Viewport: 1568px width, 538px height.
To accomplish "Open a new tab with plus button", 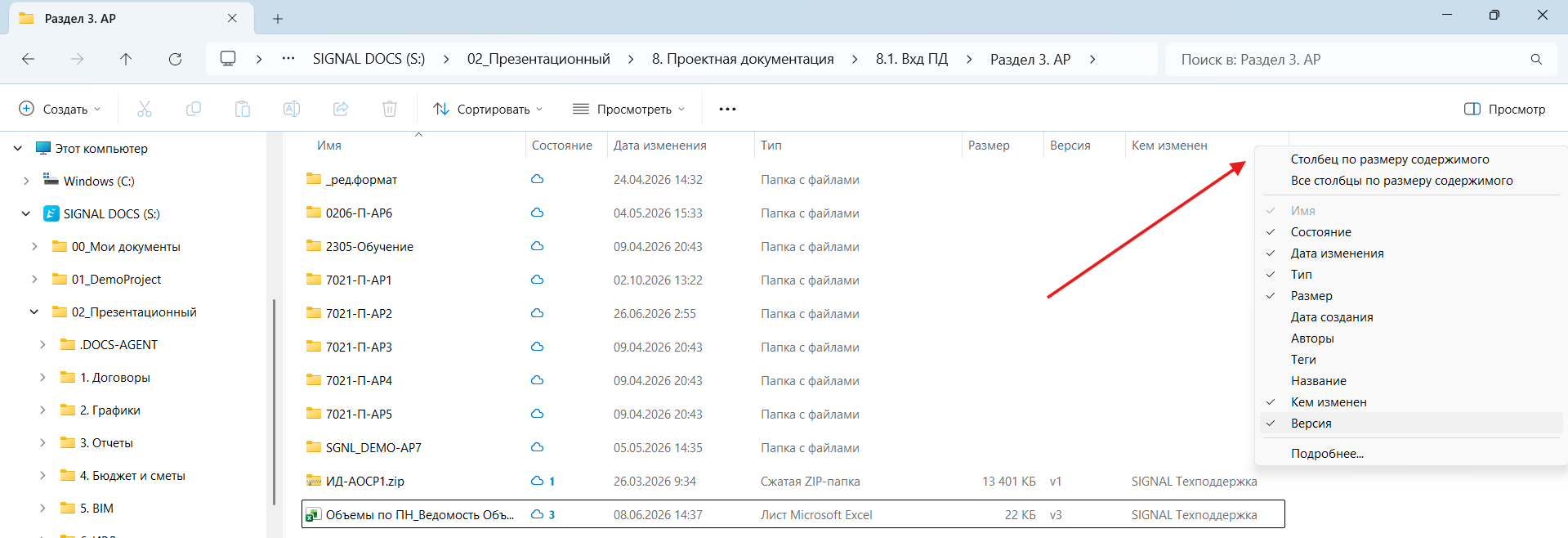I will pos(278,19).
